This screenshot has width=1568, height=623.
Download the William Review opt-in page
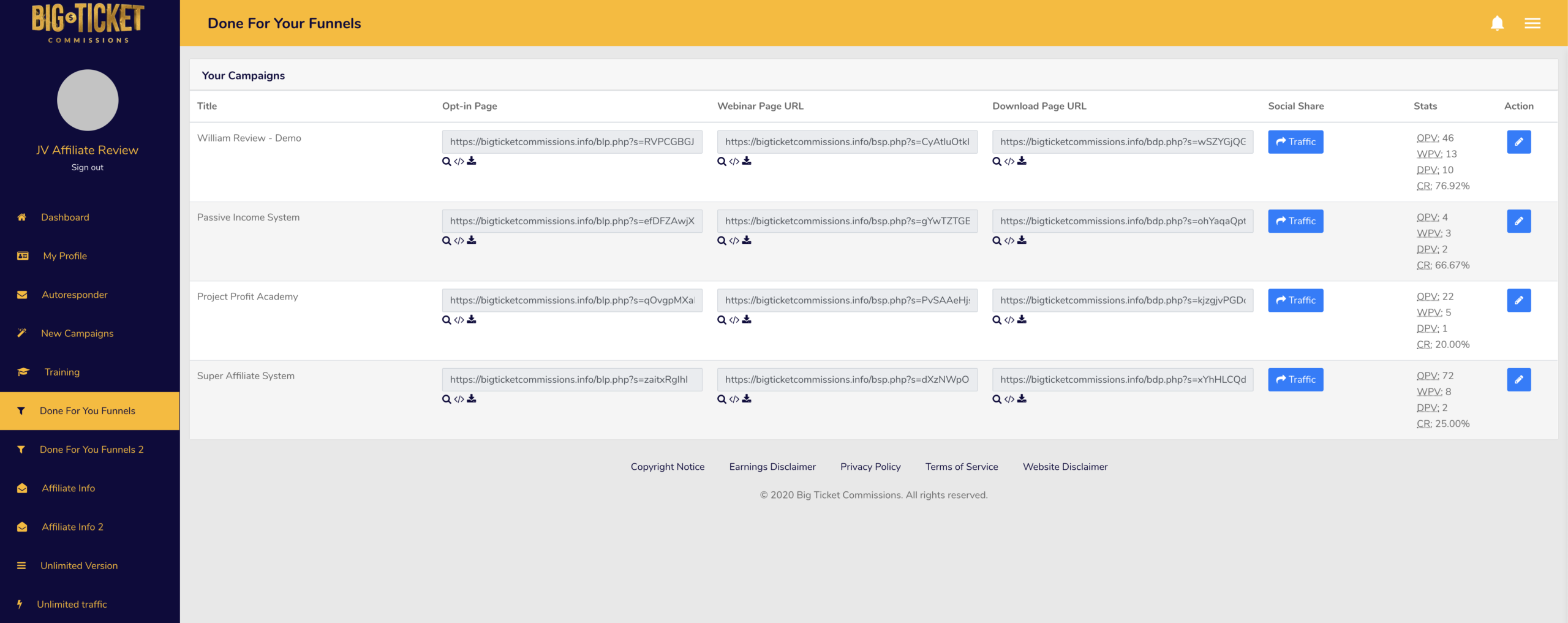click(472, 161)
